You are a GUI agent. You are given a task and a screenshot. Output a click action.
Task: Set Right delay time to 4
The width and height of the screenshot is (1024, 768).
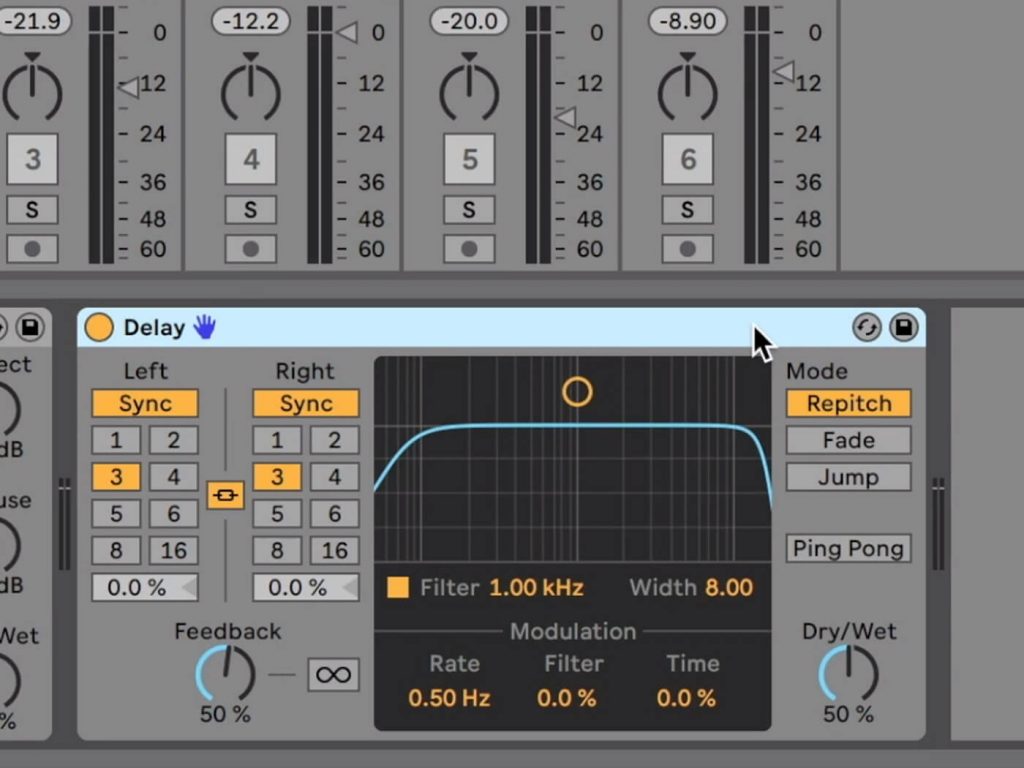(334, 477)
